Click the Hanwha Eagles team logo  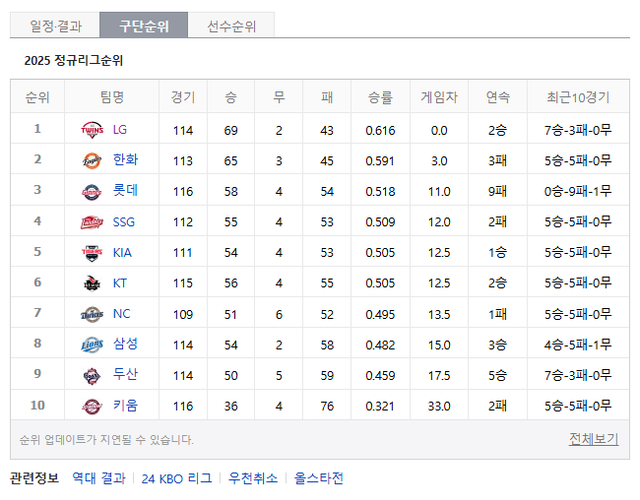click(92, 160)
